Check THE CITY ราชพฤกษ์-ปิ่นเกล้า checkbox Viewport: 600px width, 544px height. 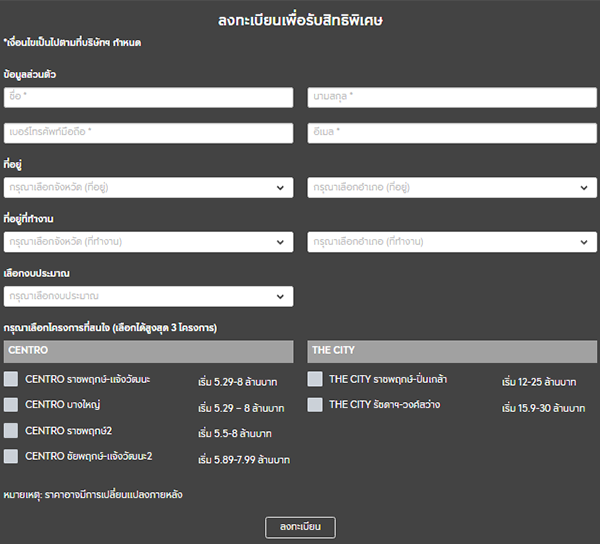[315, 379]
